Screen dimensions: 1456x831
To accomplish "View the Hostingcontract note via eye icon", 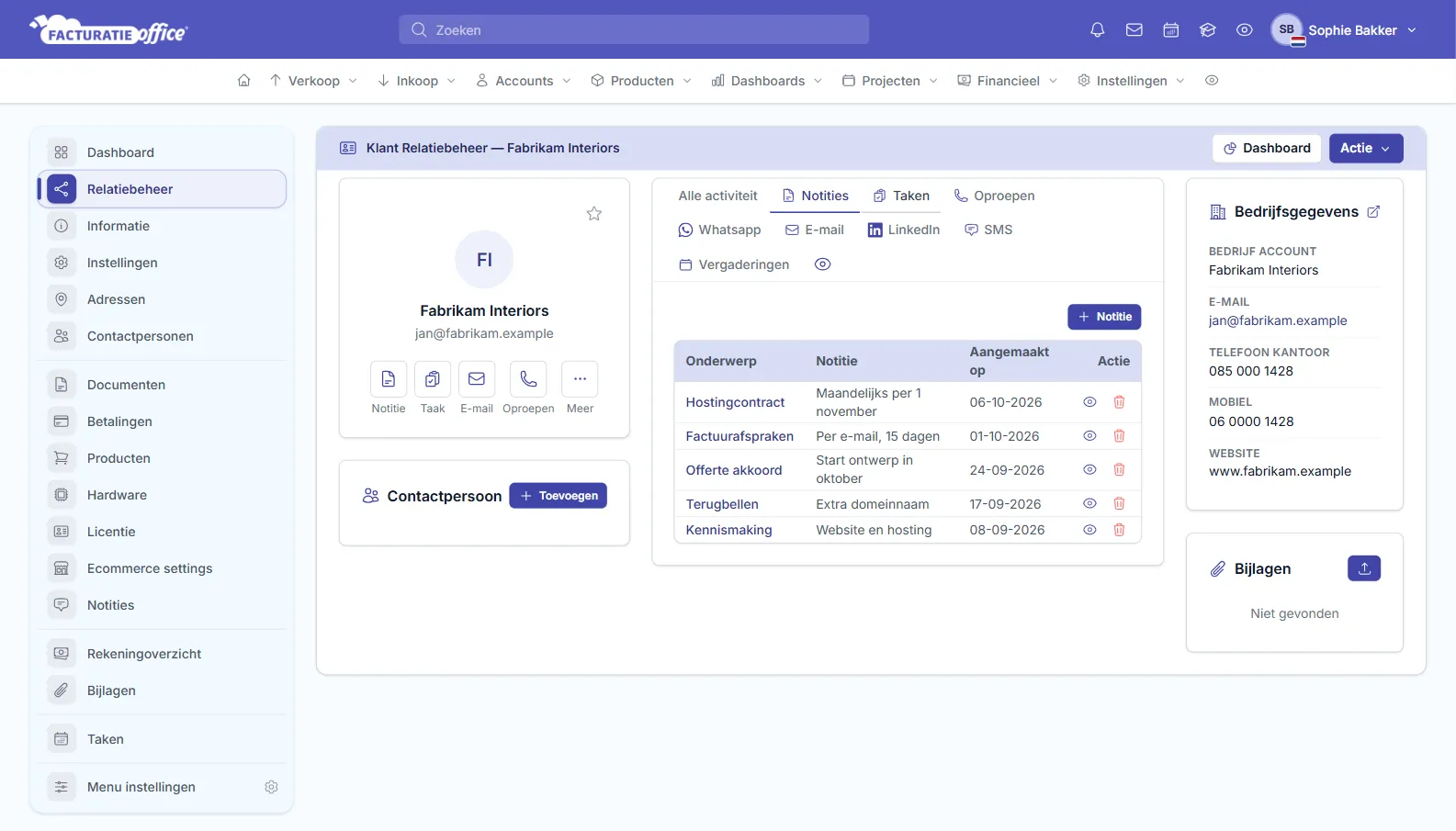I will pos(1089,402).
